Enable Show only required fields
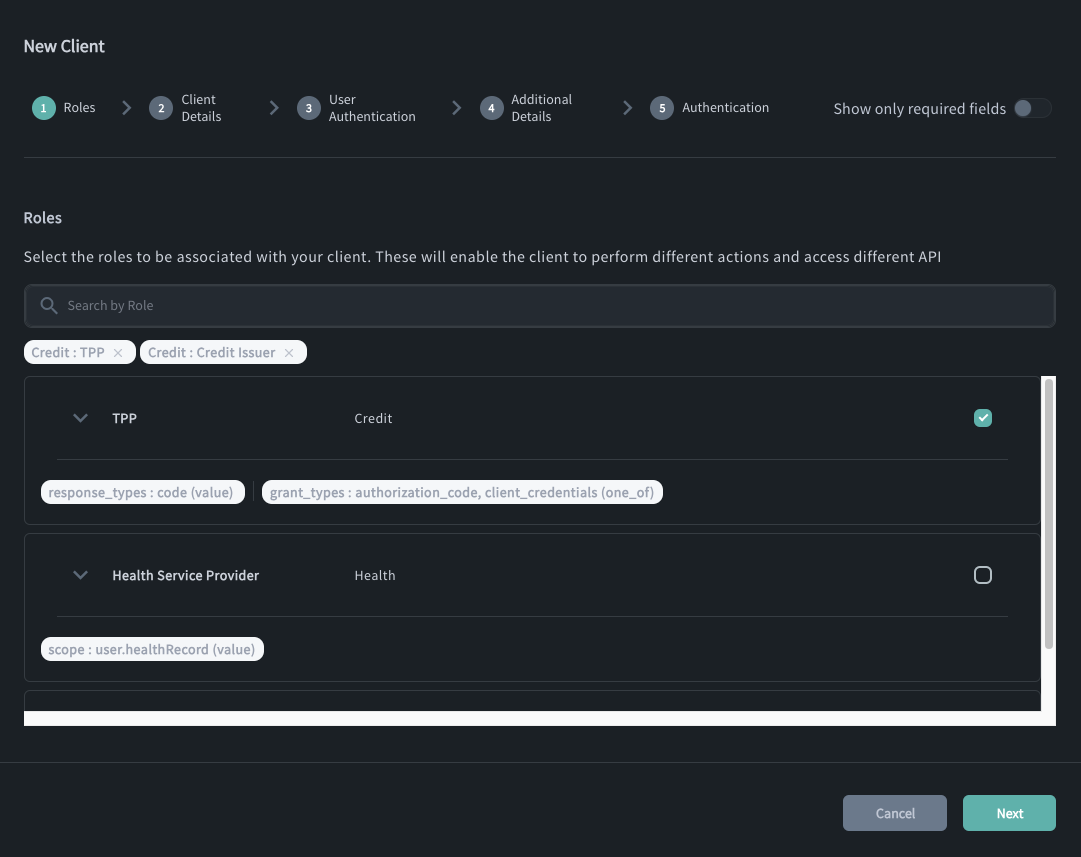 [x=1034, y=108]
